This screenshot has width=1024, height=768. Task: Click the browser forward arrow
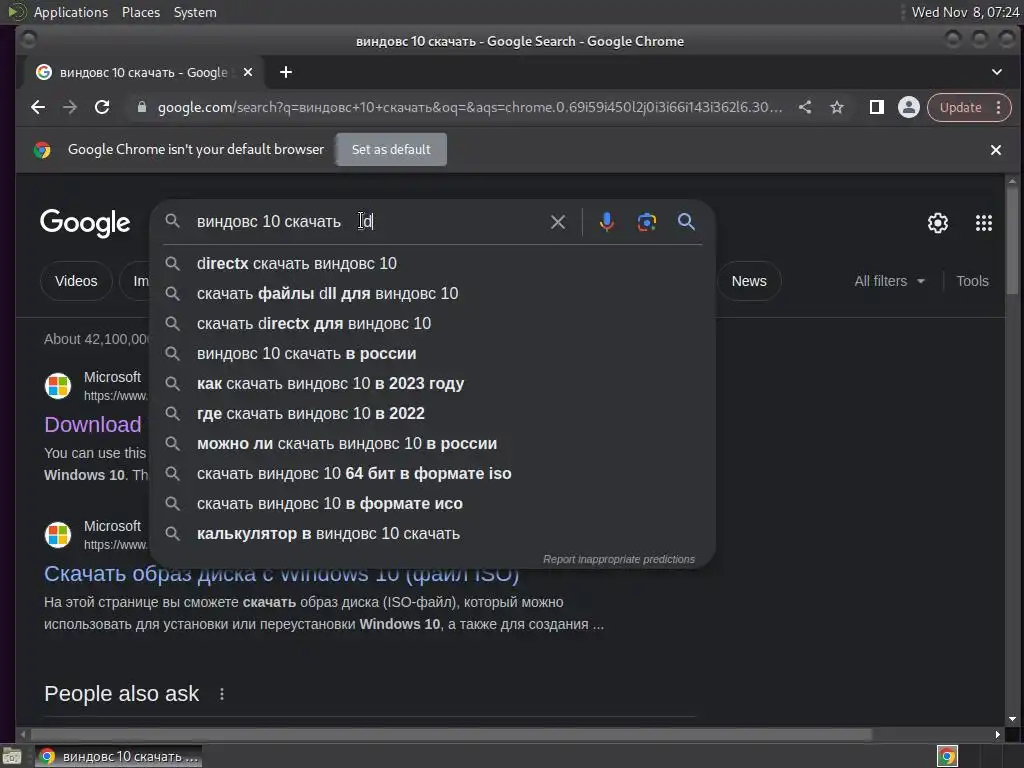click(x=70, y=107)
